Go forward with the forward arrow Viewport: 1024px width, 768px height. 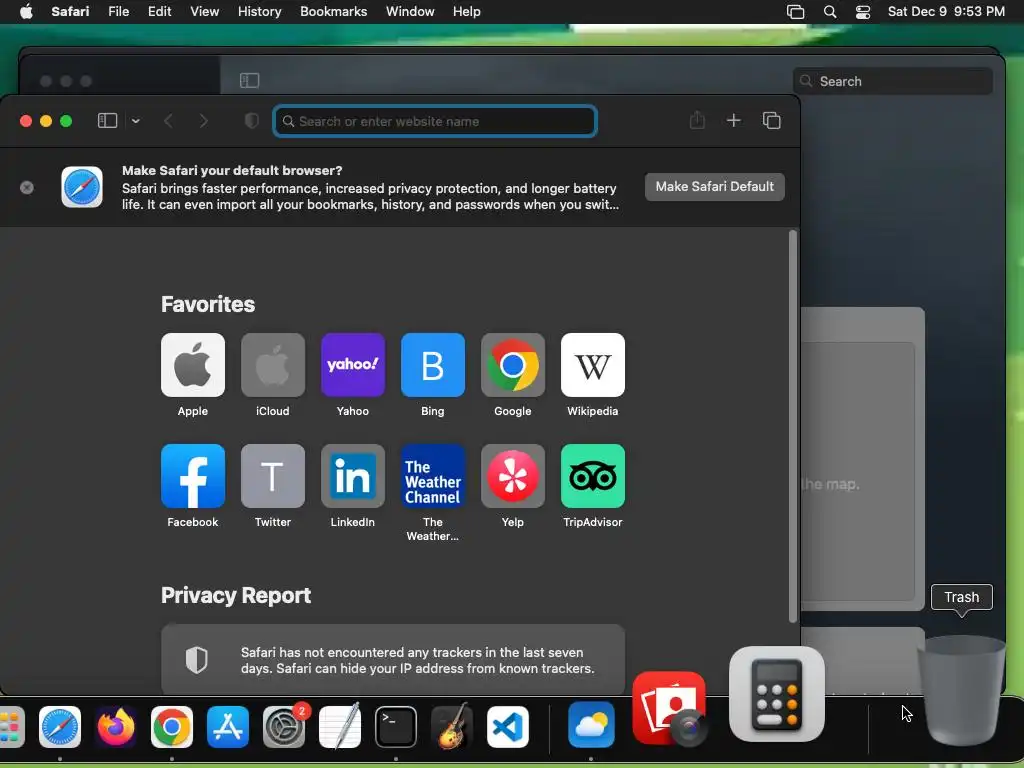(x=204, y=121)
